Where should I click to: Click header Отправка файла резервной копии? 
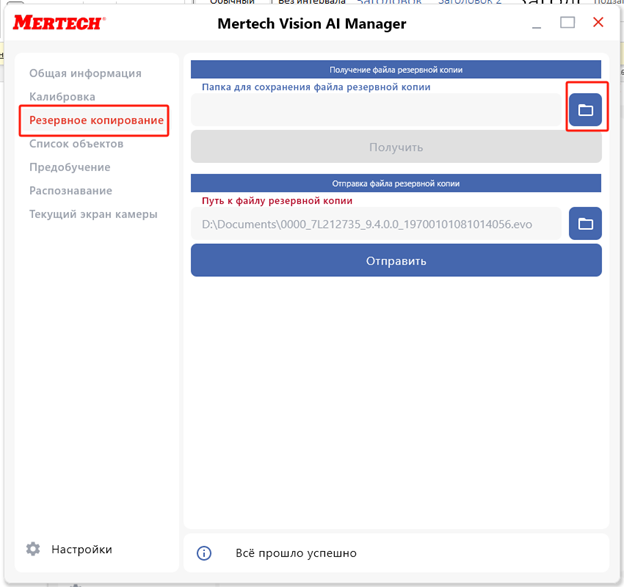396,183
